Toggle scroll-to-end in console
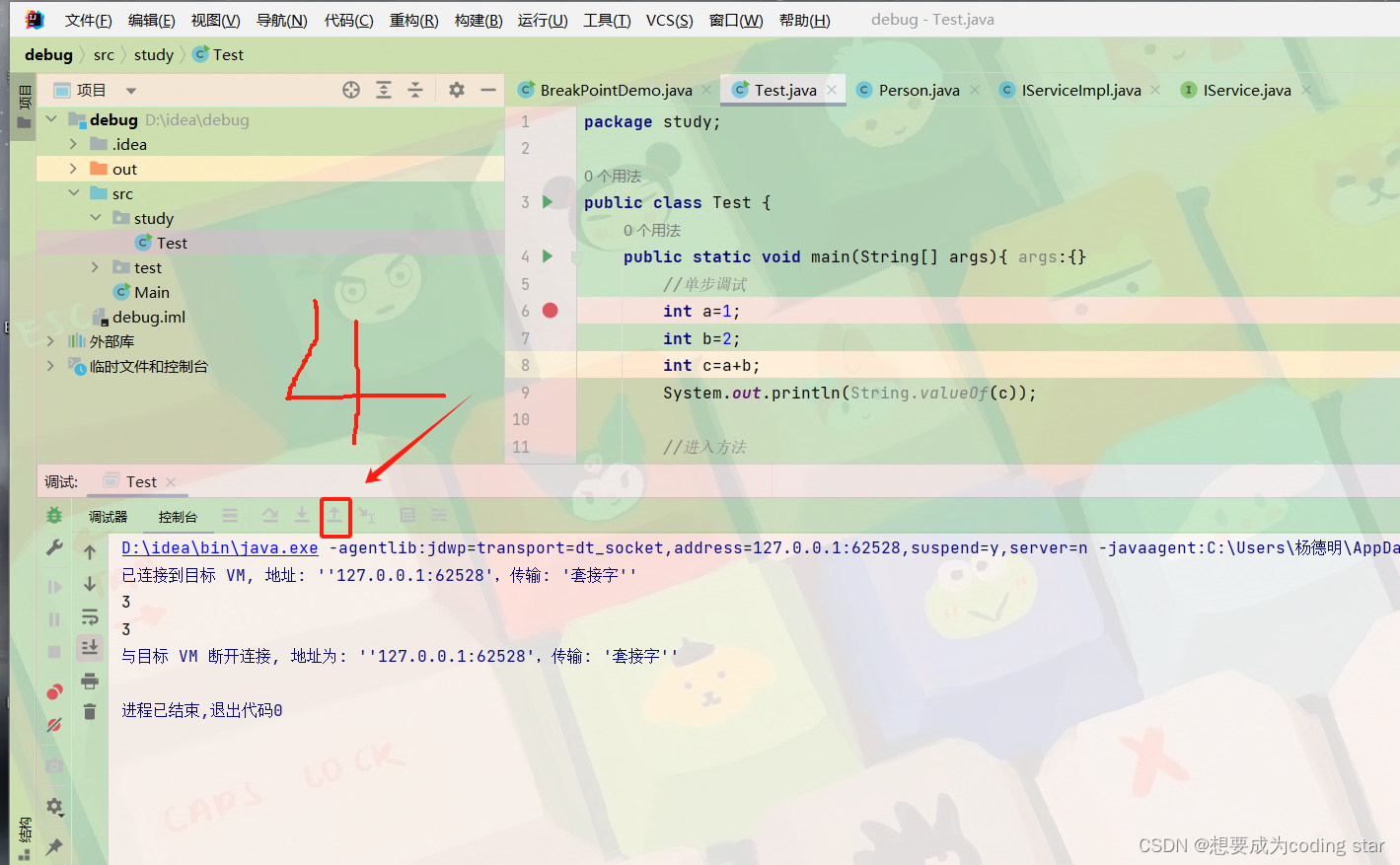Viewport: 1400px width, 865px height. [90, 647]
